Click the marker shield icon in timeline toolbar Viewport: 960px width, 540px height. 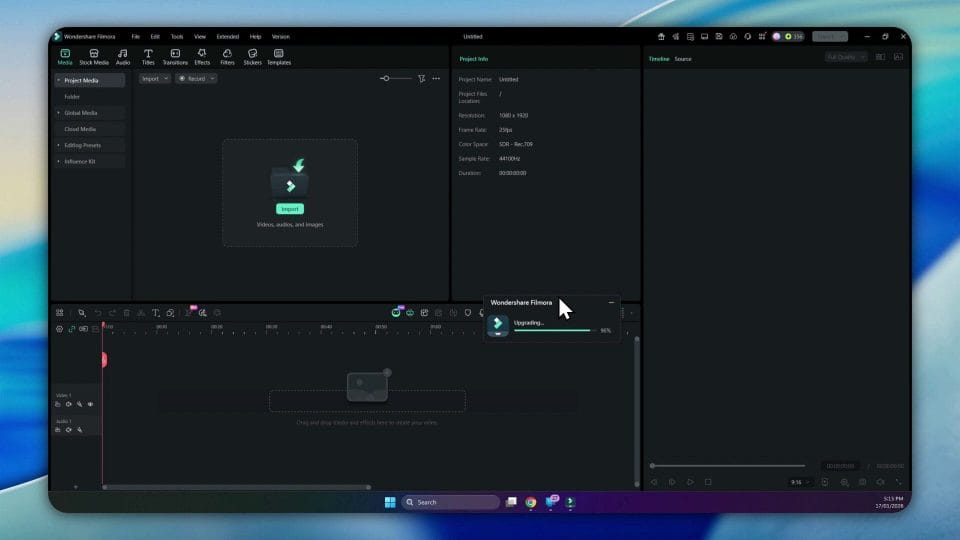click(468, 313)
